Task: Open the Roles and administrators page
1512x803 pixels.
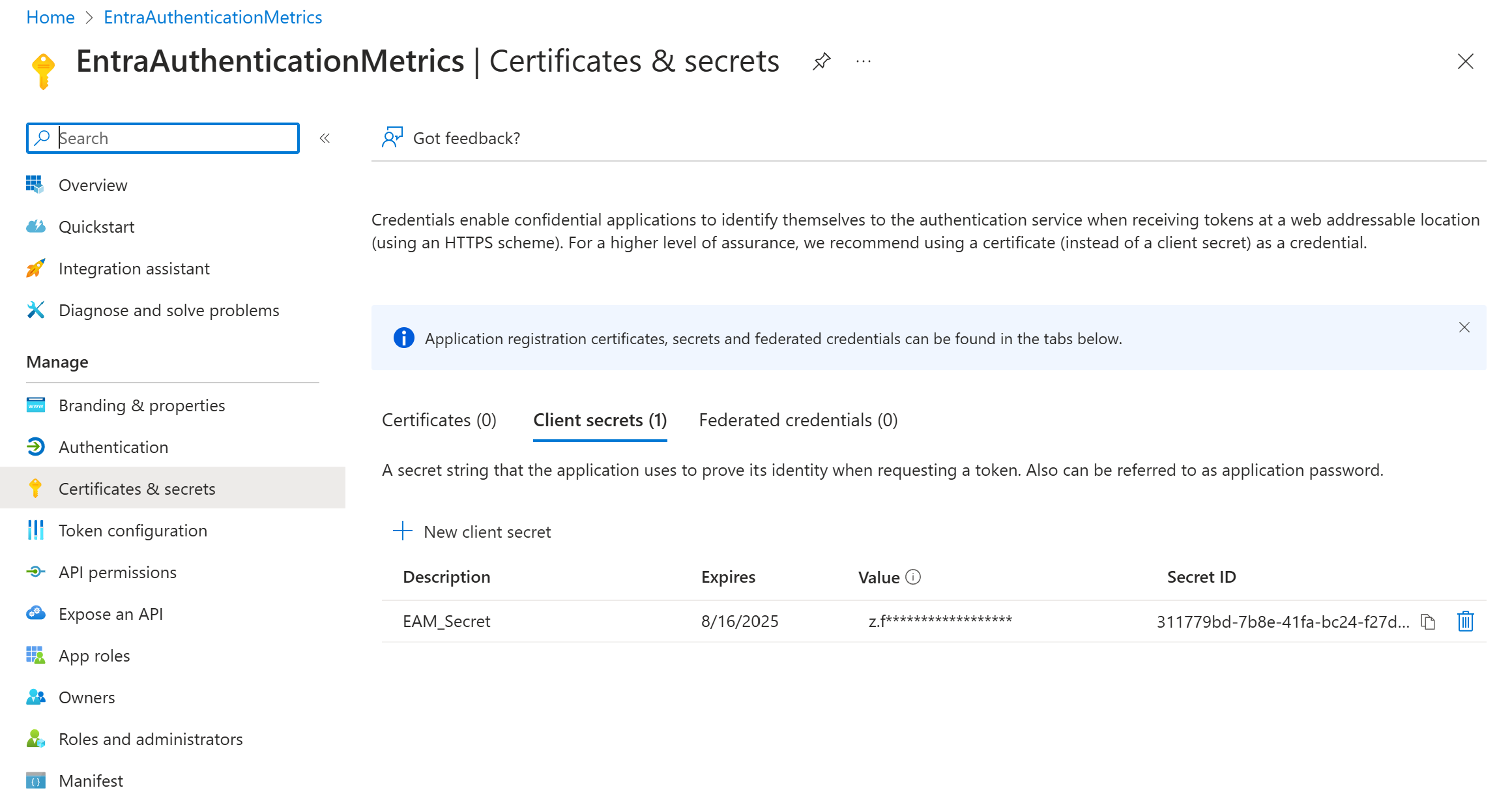Action: 151,739
